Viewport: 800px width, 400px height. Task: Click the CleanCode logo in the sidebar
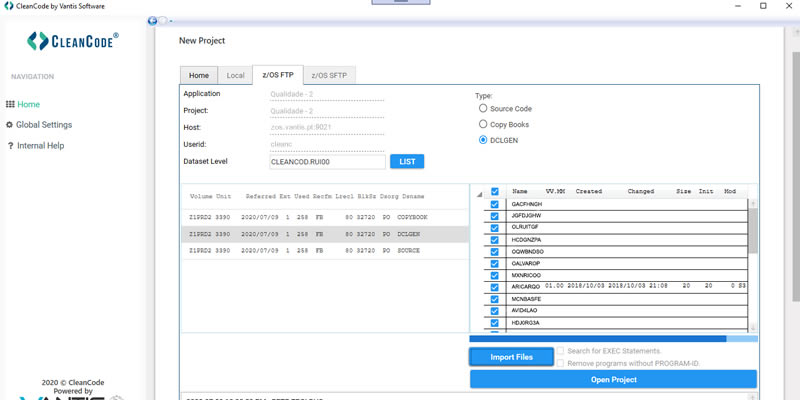pyautogui.click(x=73, y=41)
